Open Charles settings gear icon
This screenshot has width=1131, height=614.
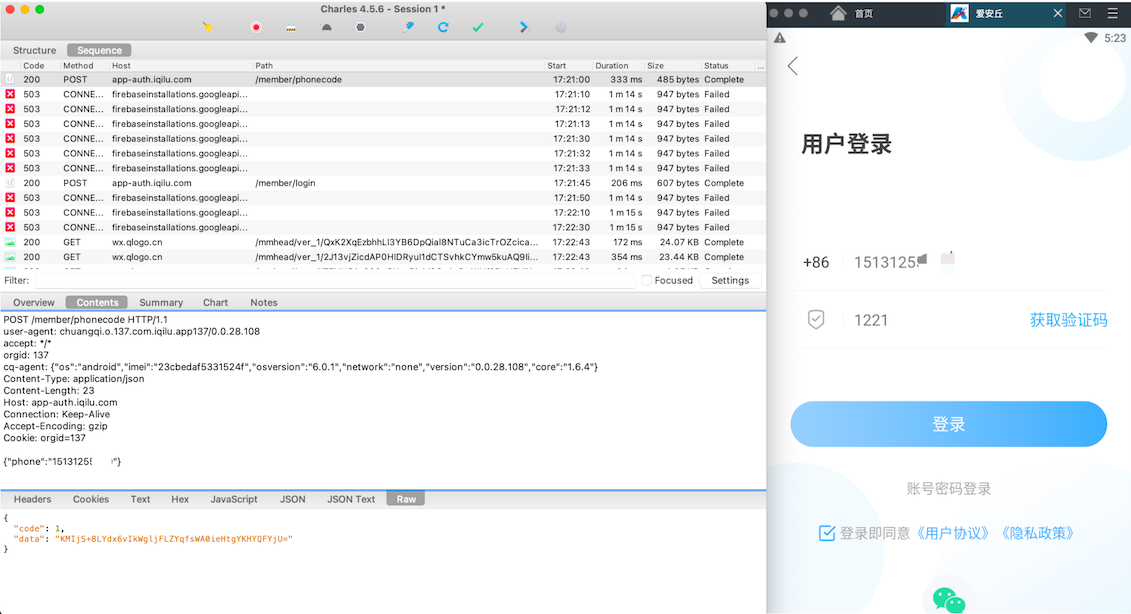tap(560, 27)
